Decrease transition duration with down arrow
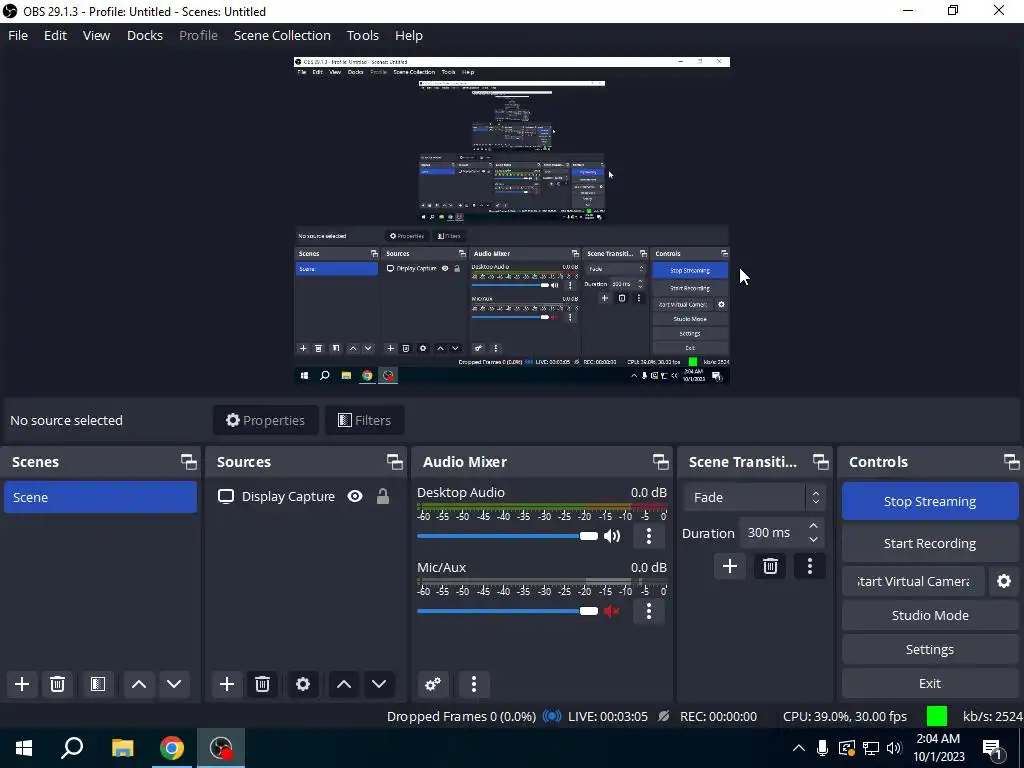The image size is (1024, 768). tap(813, 539)
